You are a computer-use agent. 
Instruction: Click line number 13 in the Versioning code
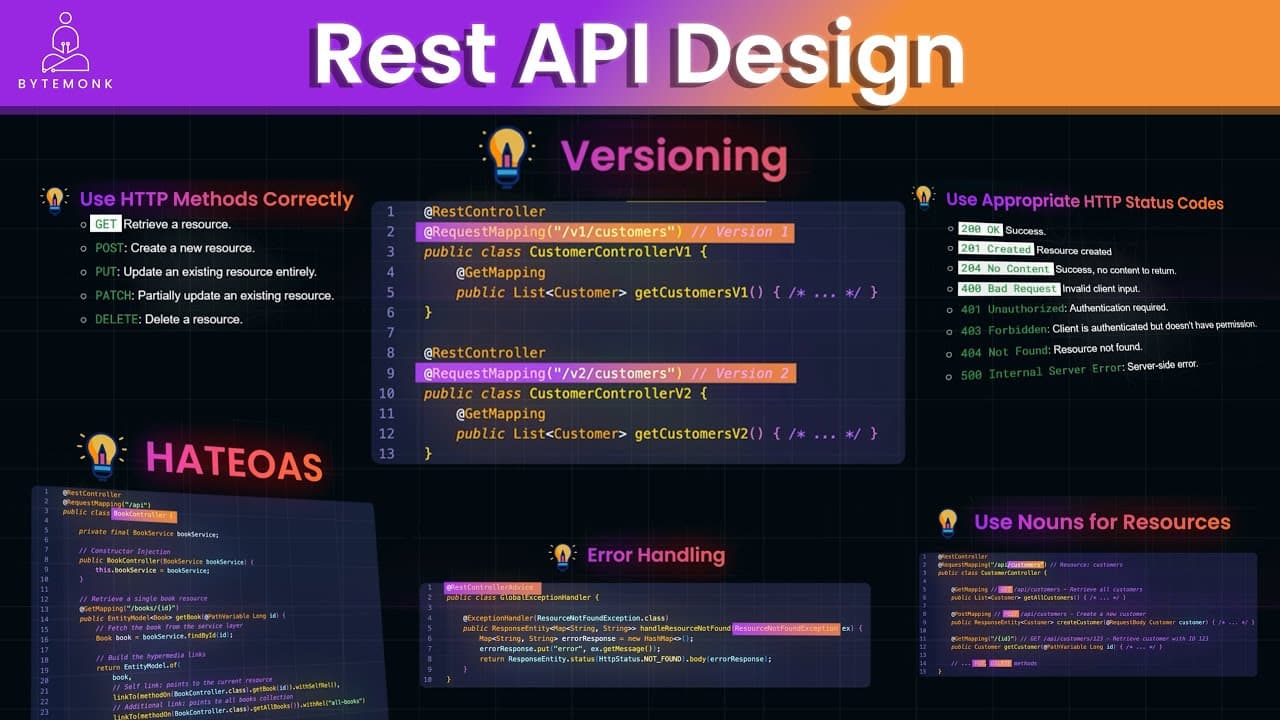click(387, 453)
